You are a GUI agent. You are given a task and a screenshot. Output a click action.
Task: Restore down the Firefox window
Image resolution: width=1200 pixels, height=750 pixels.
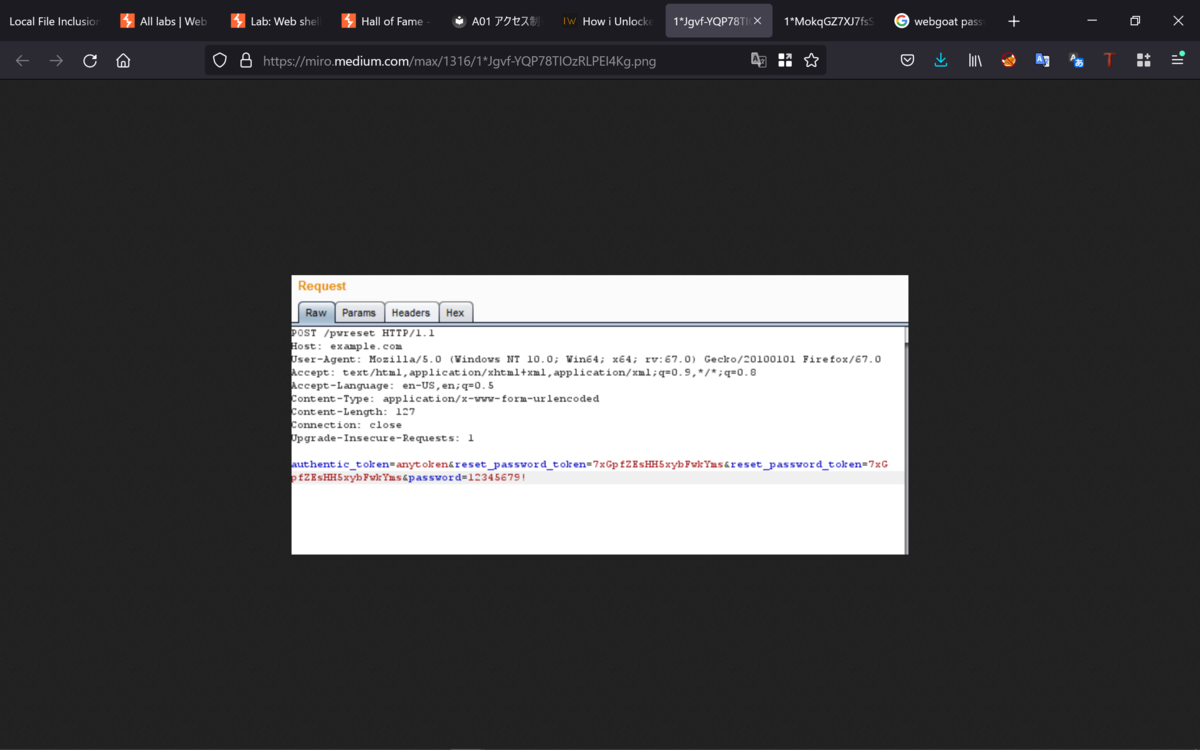1135,21
